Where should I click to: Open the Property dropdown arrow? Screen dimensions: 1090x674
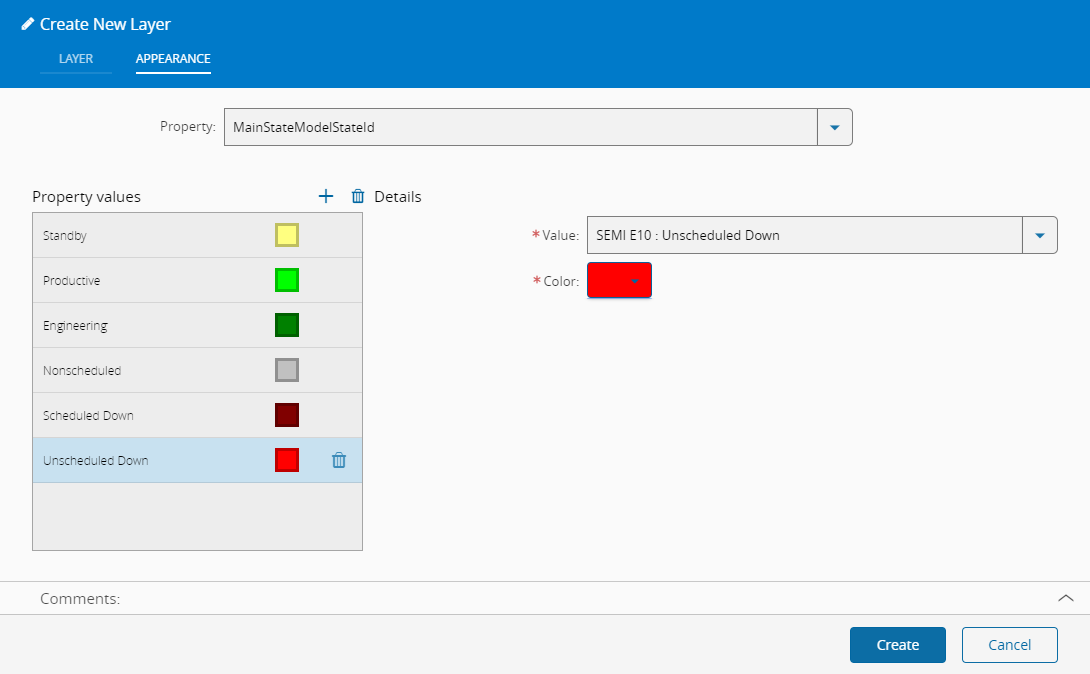click(834, 127)
